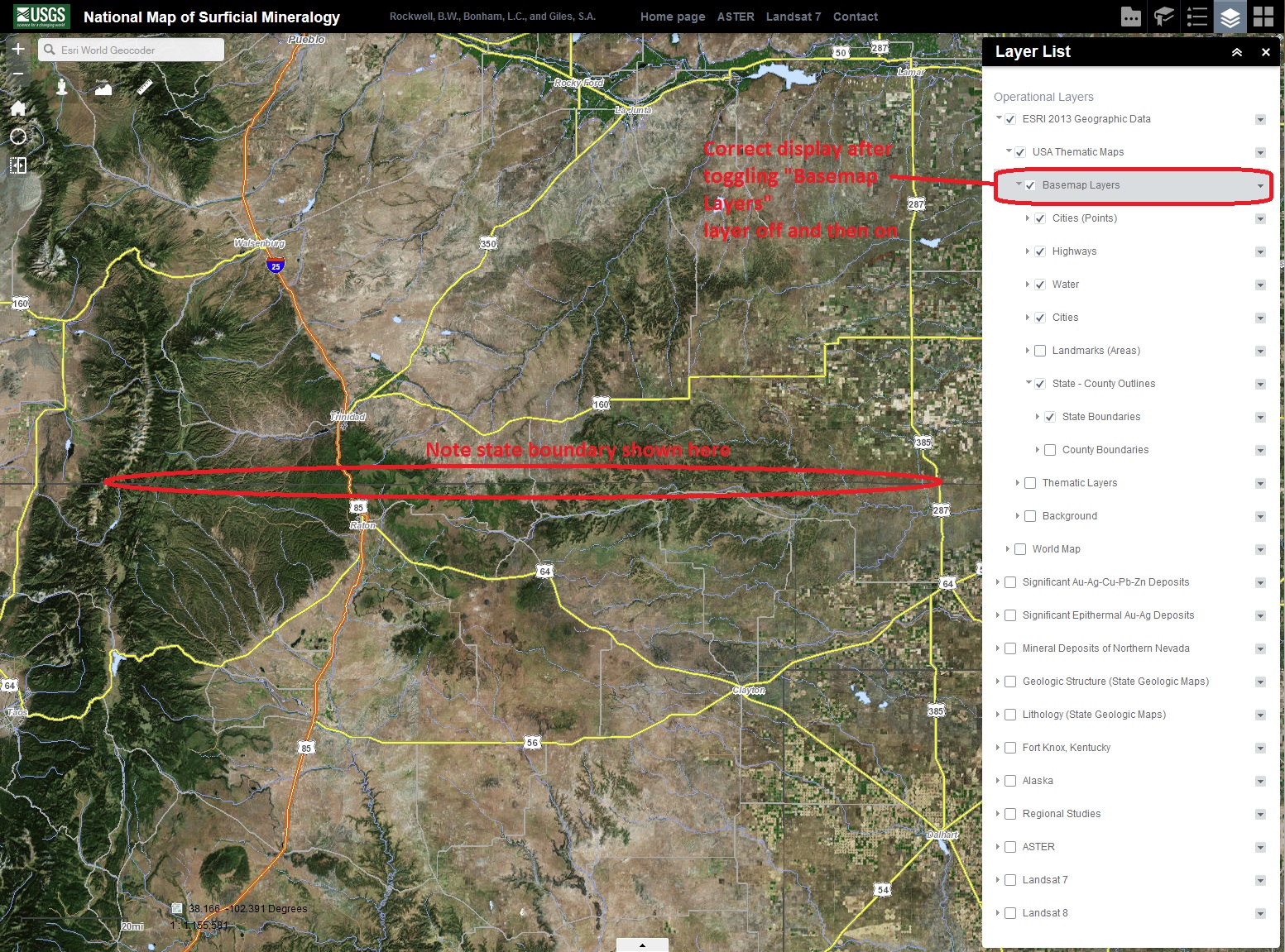Image resolution: width=1285 pixels, height=952 pixels.
Task: Click the magnifier icon in the geocoder box
Action: click(x=50, y=50)
